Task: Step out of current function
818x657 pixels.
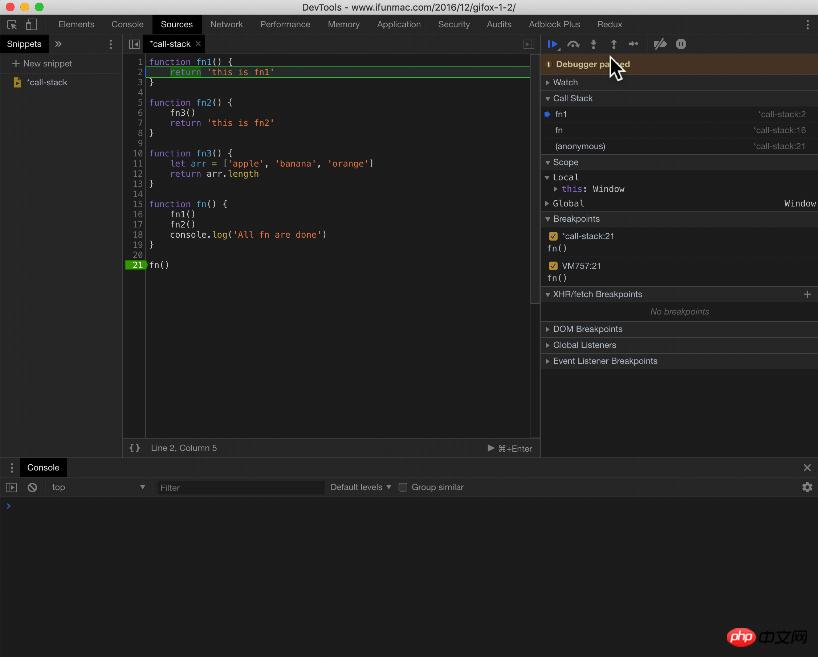Action: (x=613, y=44)
